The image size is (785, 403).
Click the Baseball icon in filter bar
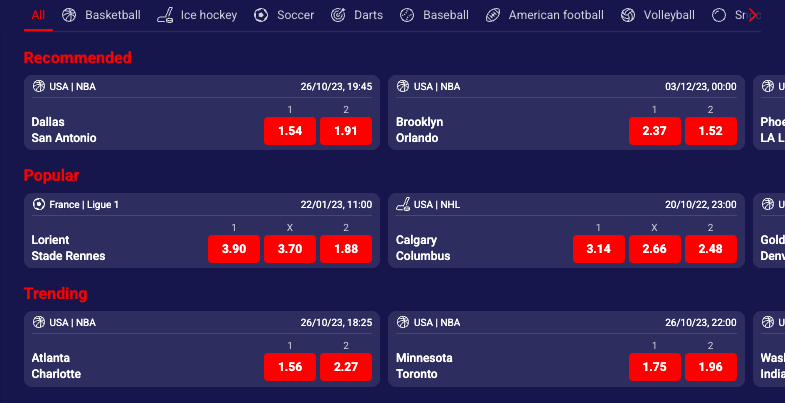pyautogui.click(x=407, y=15)
